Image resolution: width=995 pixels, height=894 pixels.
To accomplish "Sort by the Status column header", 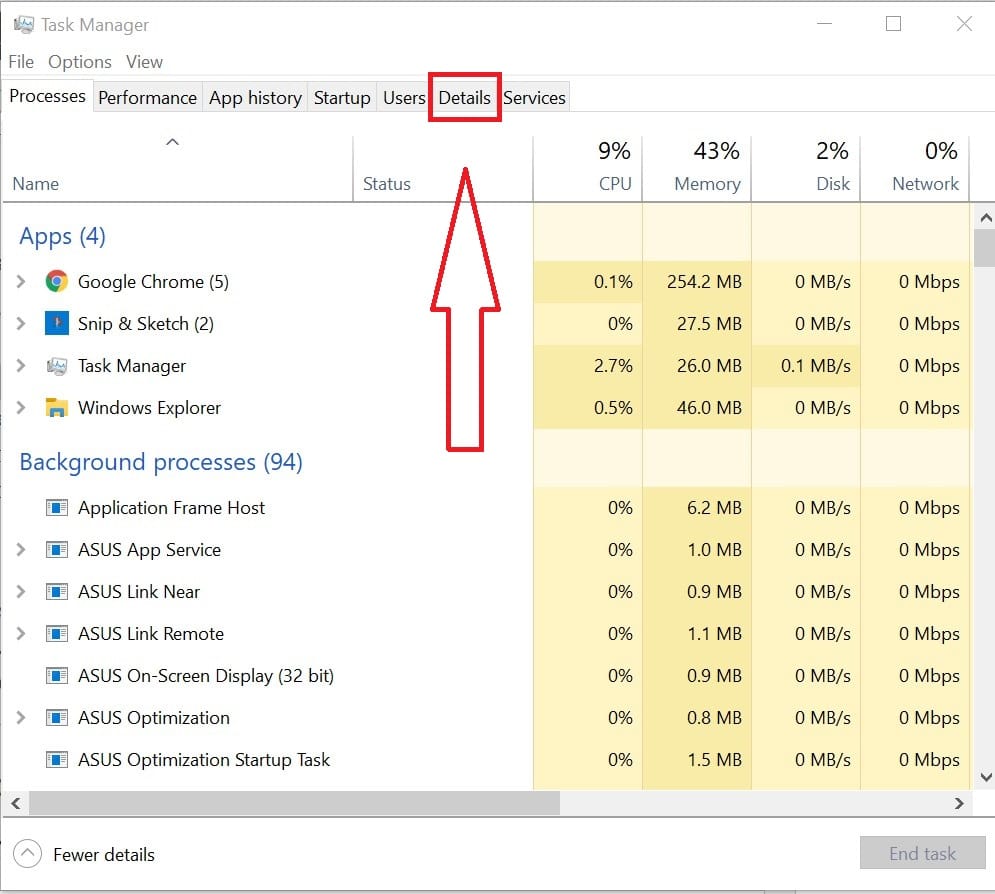I will tap(443, 169).
